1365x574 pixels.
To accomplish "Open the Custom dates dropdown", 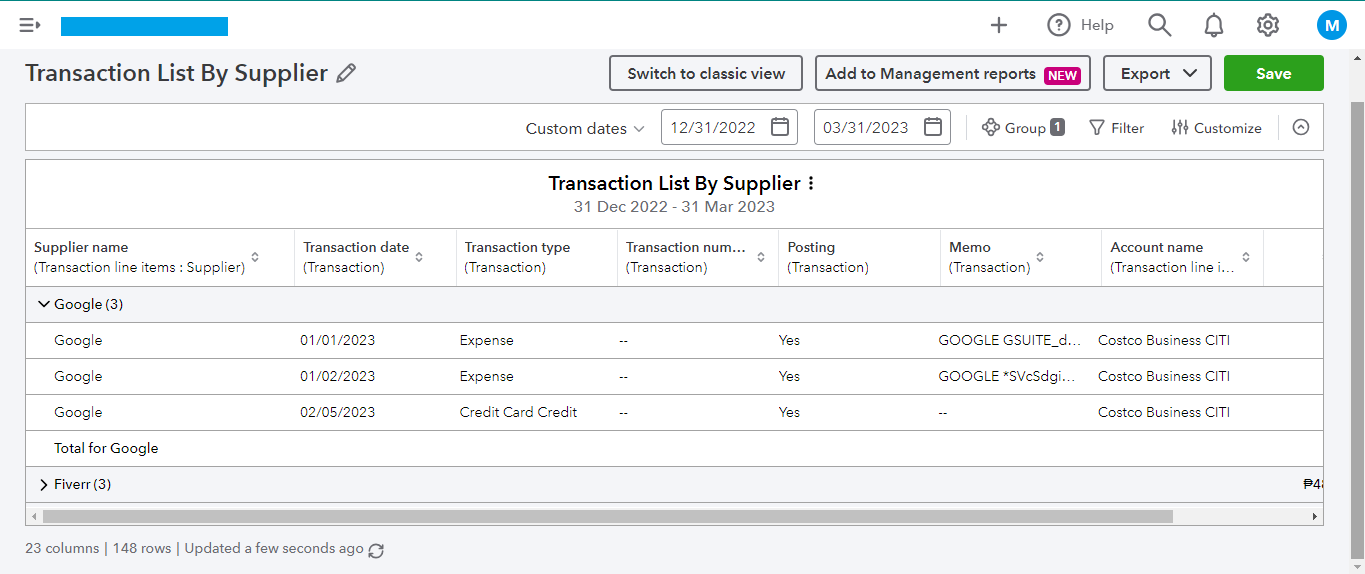I will (x=585, y=128).
